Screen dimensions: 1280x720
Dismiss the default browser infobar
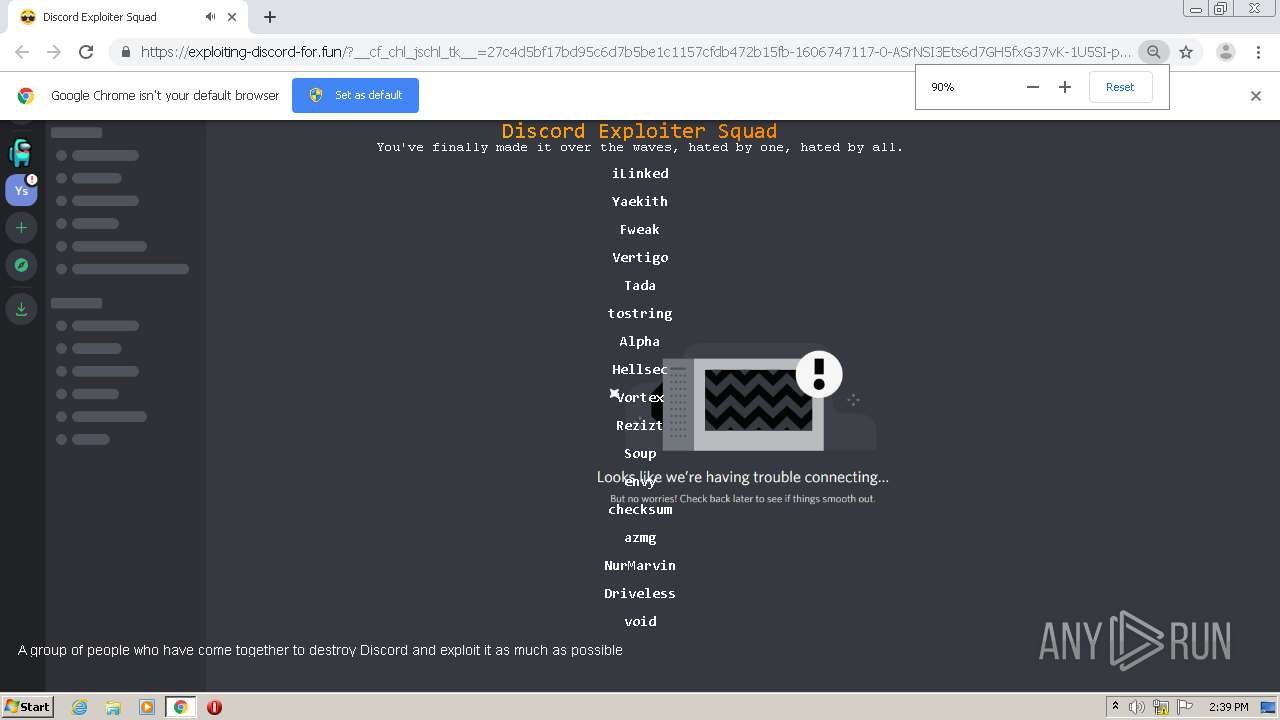tap(1256, 96)
